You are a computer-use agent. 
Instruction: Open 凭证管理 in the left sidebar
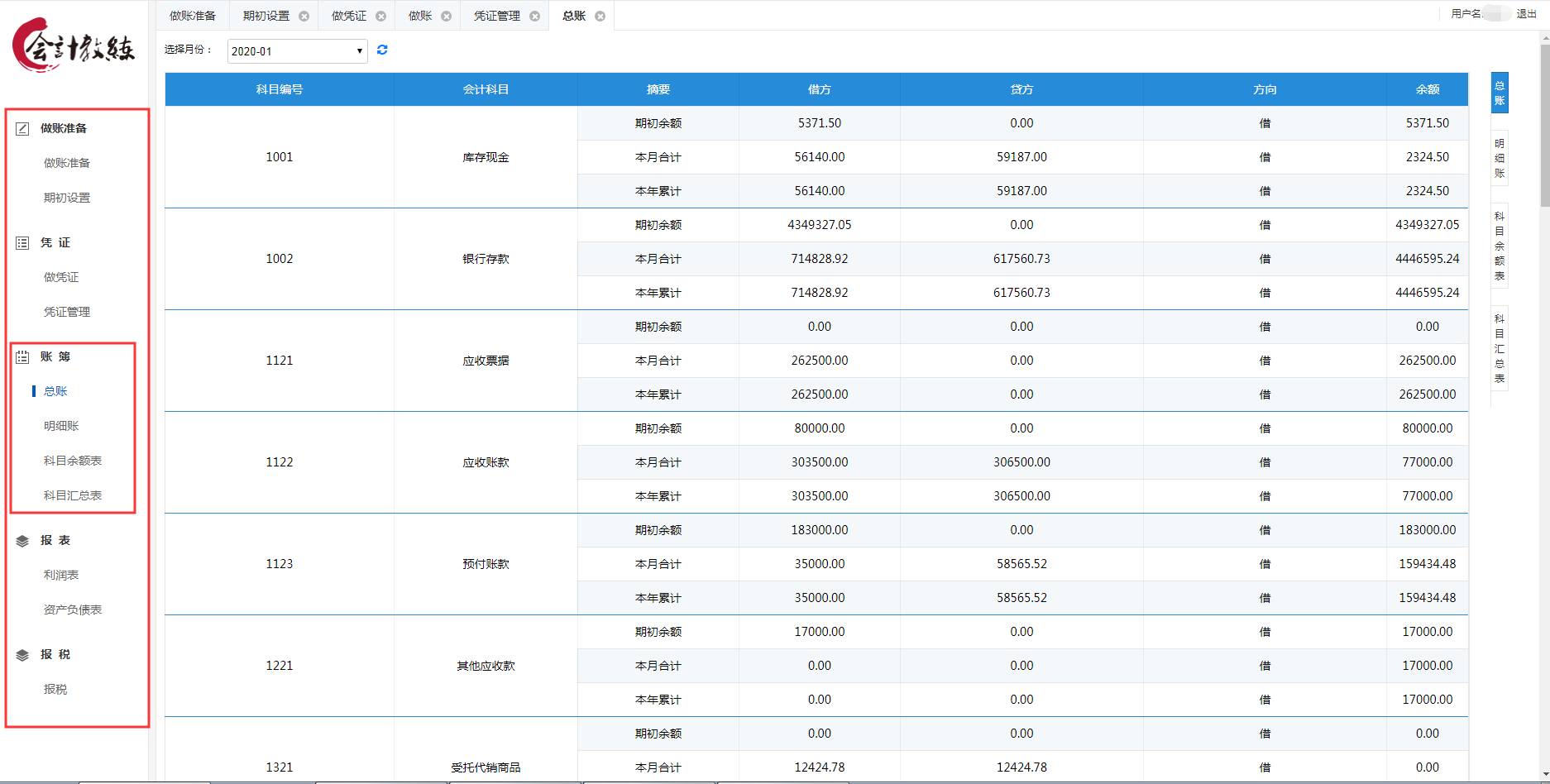click(67, 313)
